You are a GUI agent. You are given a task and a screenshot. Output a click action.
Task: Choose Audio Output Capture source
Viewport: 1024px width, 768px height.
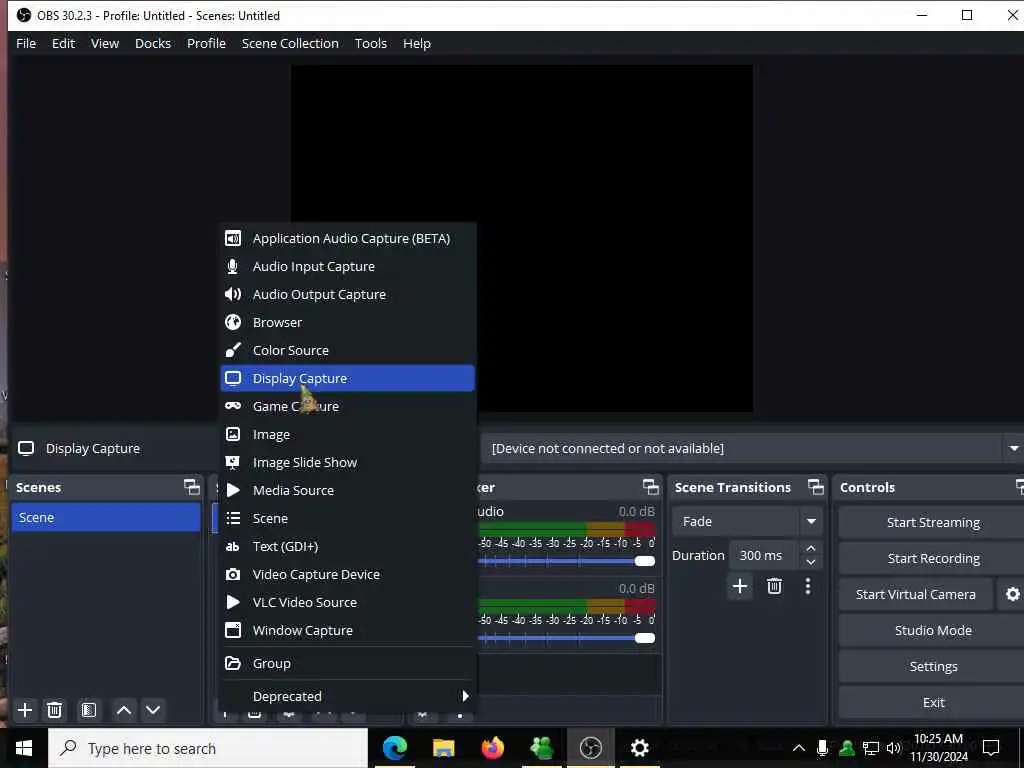[x=347, y=295]
